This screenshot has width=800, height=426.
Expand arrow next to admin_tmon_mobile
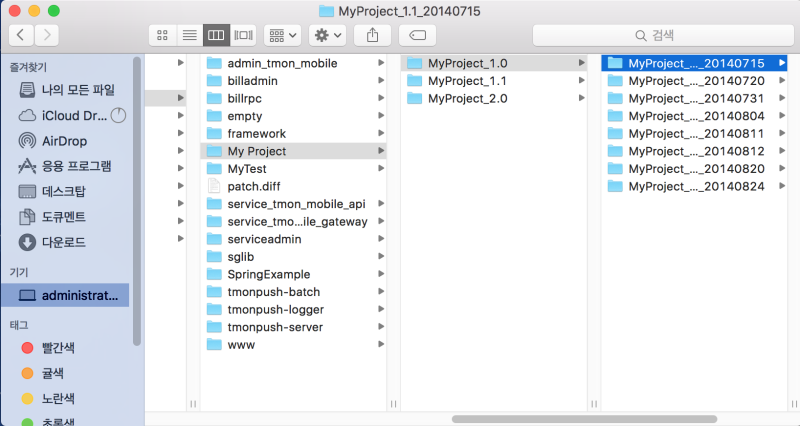[381, 63]
